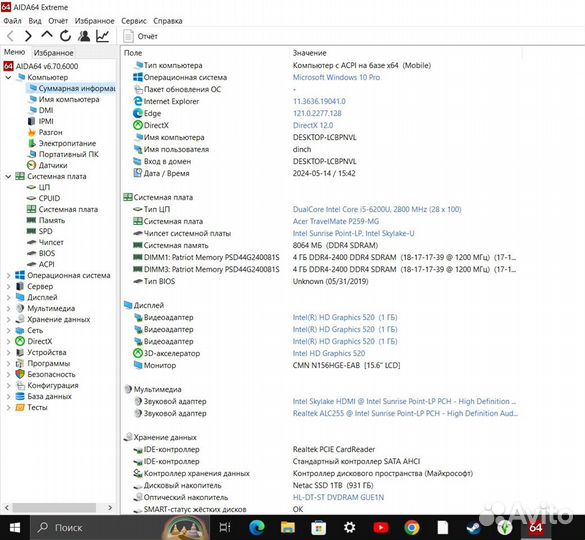Select the Электропитание battery icon item
This screenshot has width=585, height=540.
32,143
